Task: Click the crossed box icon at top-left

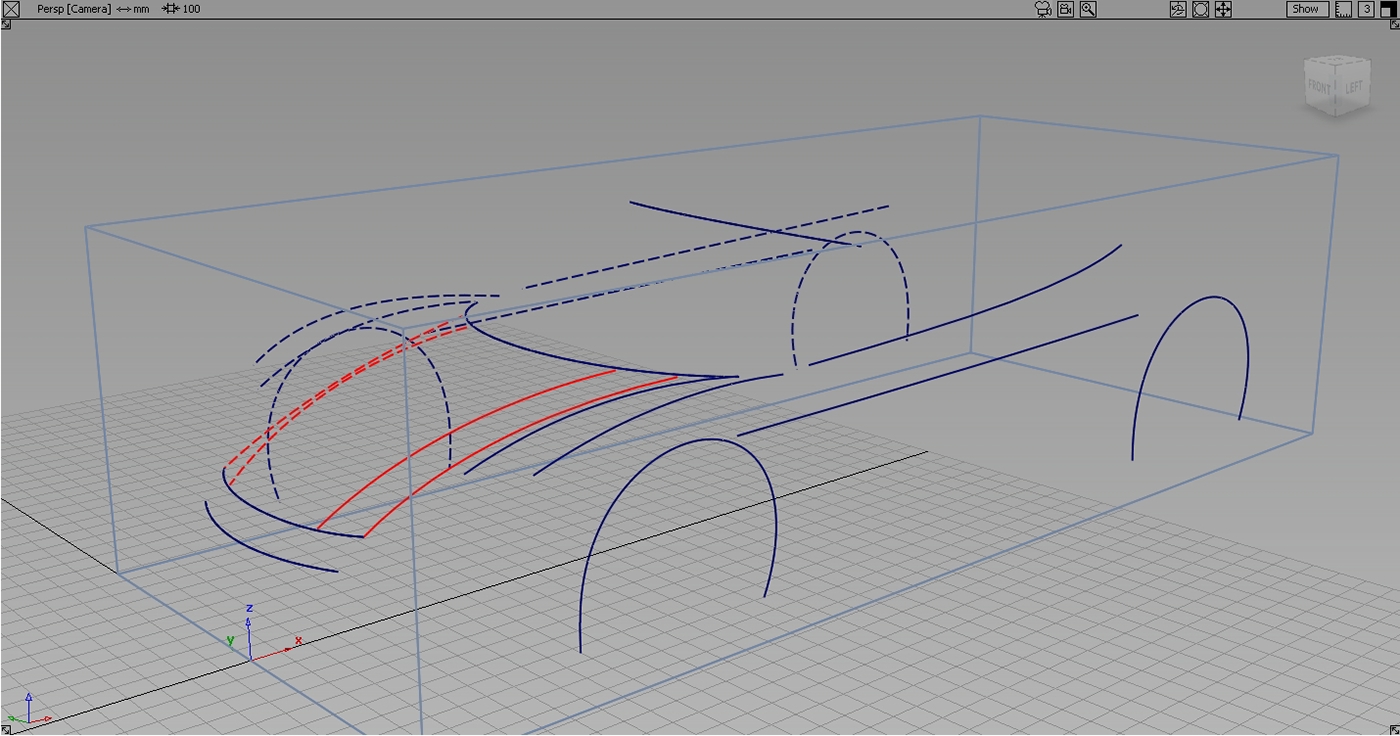Action: (x=12, y=9)
